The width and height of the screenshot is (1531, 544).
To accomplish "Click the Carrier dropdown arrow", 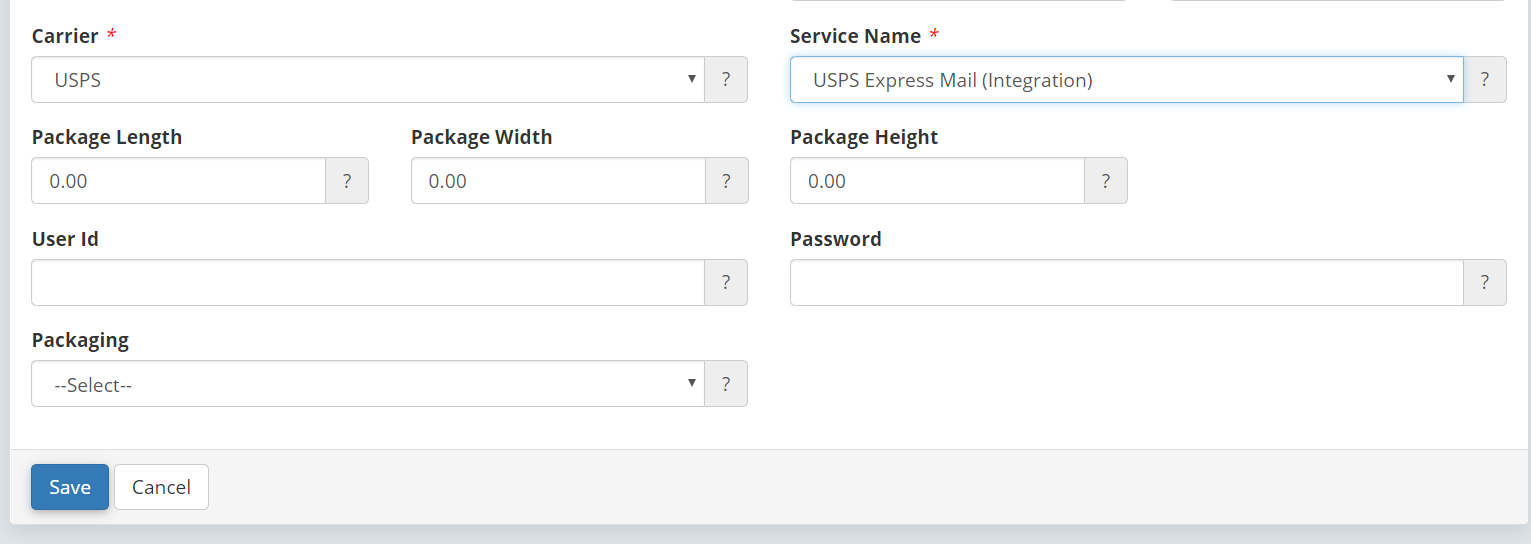I will pyautogui.click(x=692, y=80).
